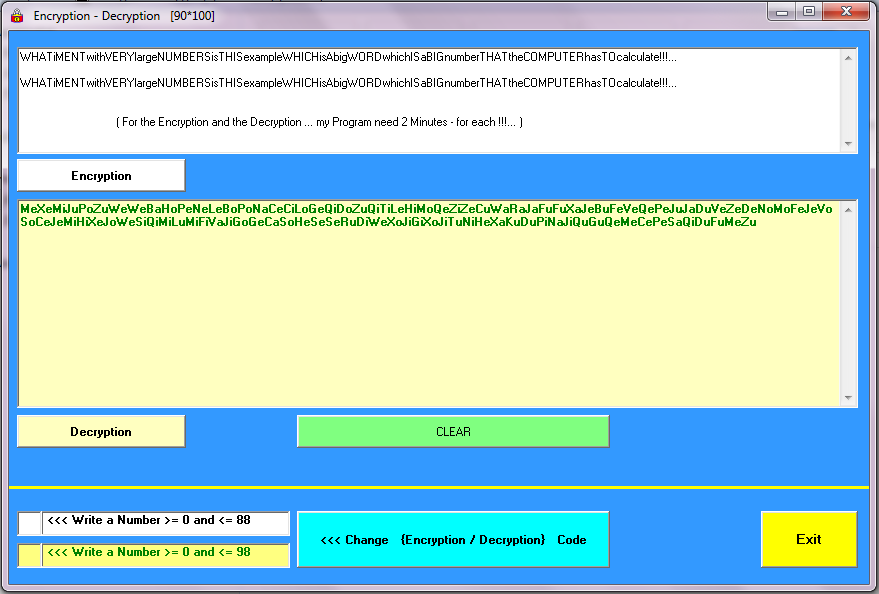879x594 pixels.
Task: Focus the small white number box for <= 88
Action: tap(29, 523)
